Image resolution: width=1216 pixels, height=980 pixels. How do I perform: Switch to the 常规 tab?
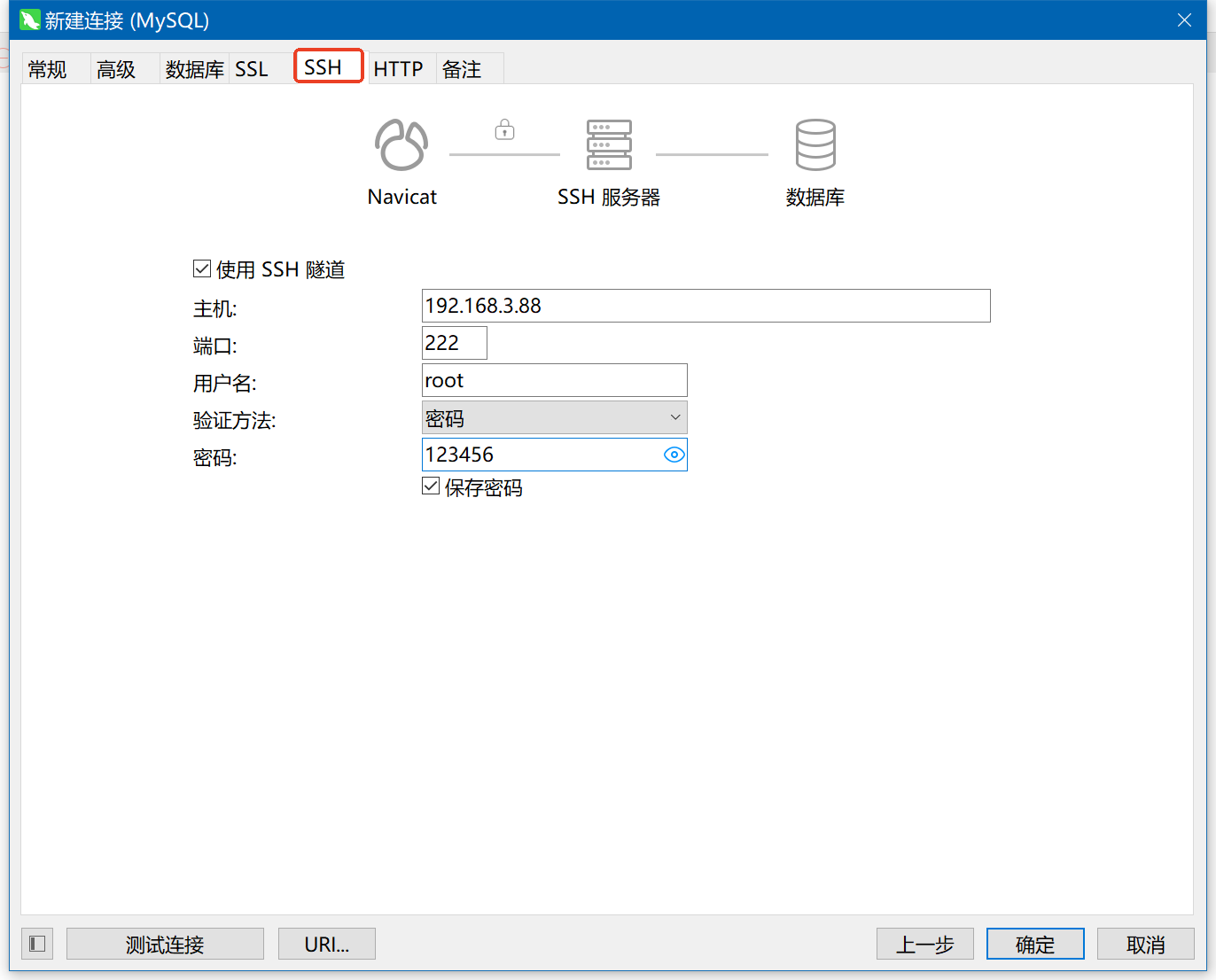click(48, 69)
